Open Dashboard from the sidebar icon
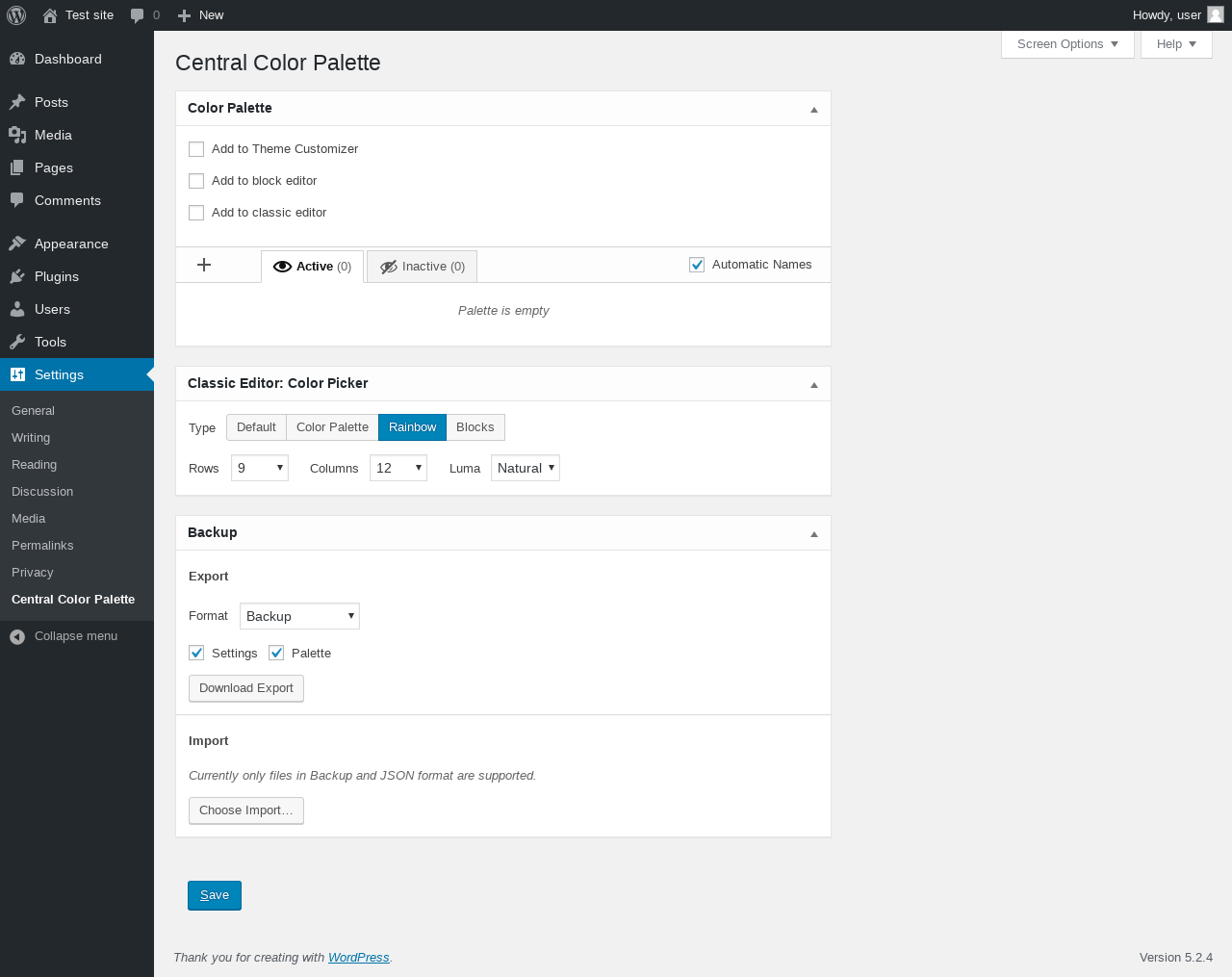Viewport: 1232px width, 977px height. click(x=17, y=59)
